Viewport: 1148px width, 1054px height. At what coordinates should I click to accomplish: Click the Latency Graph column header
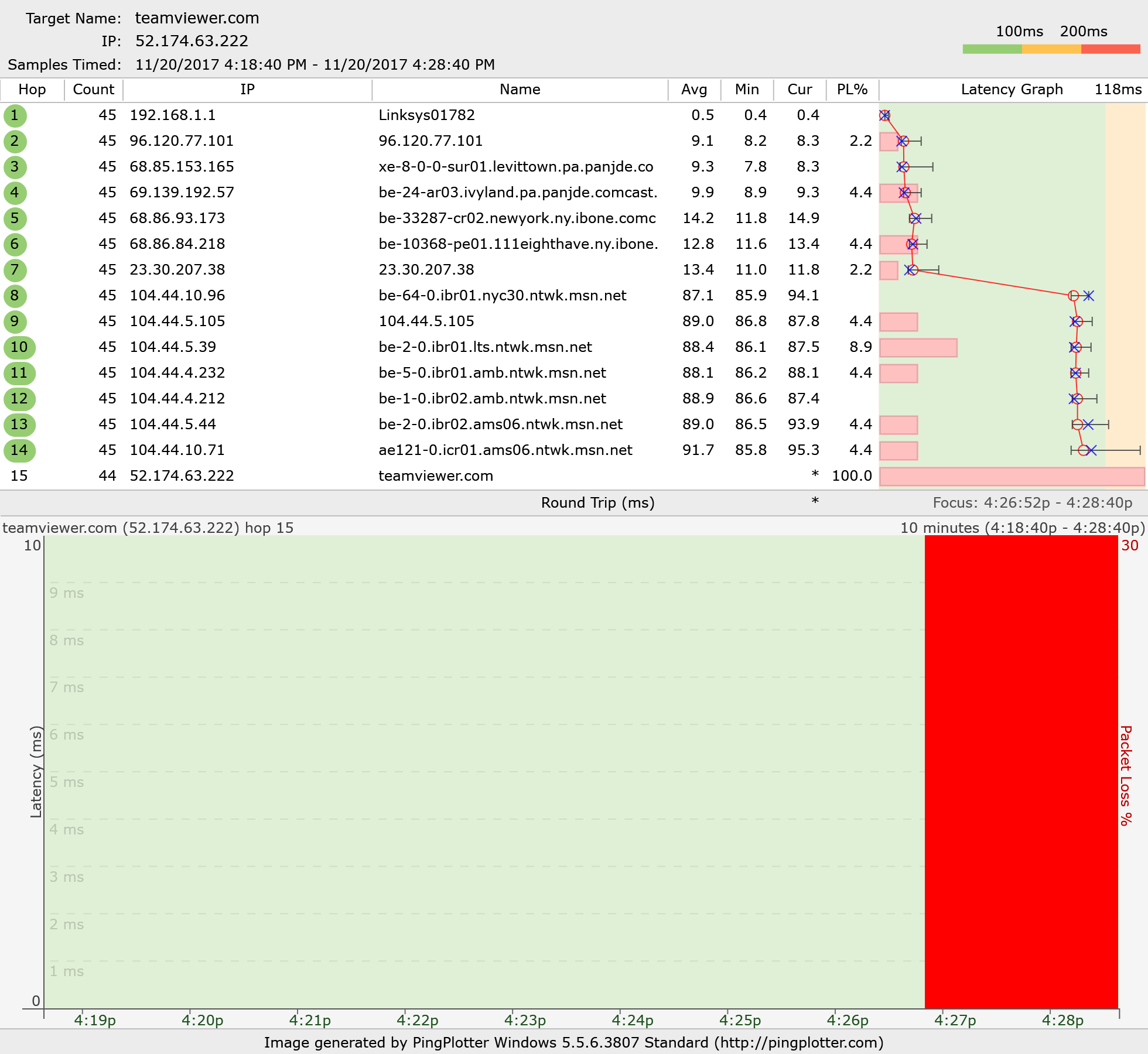click(1012, 90)
